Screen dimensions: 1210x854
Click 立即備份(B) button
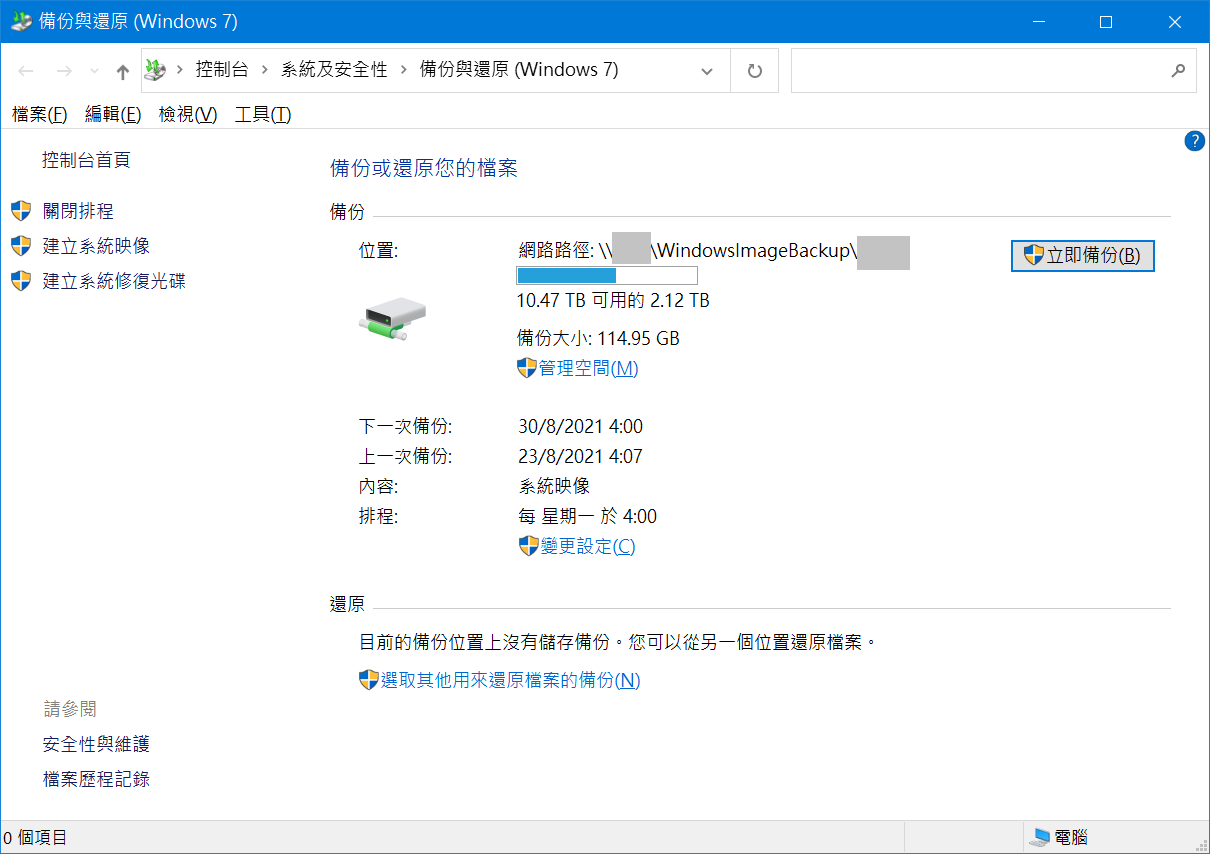coord(1083,256)
